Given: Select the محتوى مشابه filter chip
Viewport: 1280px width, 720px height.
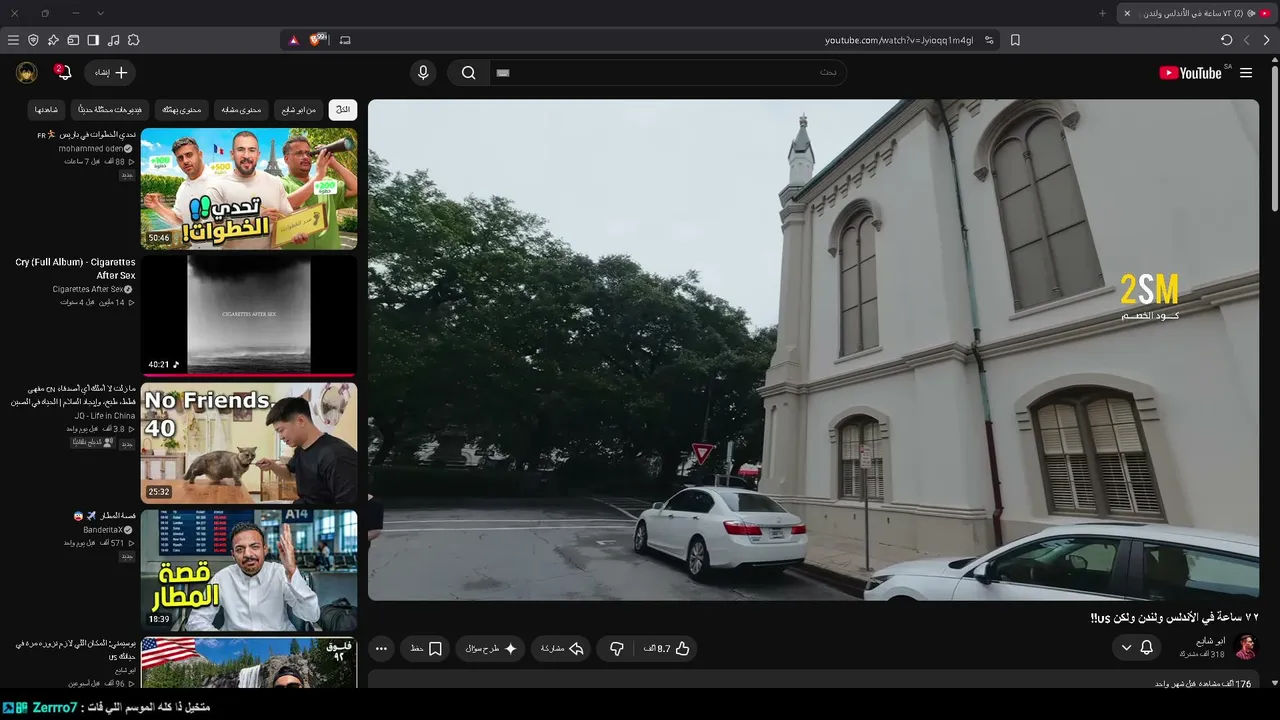Looking at the screenshot, I should [x=241, y=109].
